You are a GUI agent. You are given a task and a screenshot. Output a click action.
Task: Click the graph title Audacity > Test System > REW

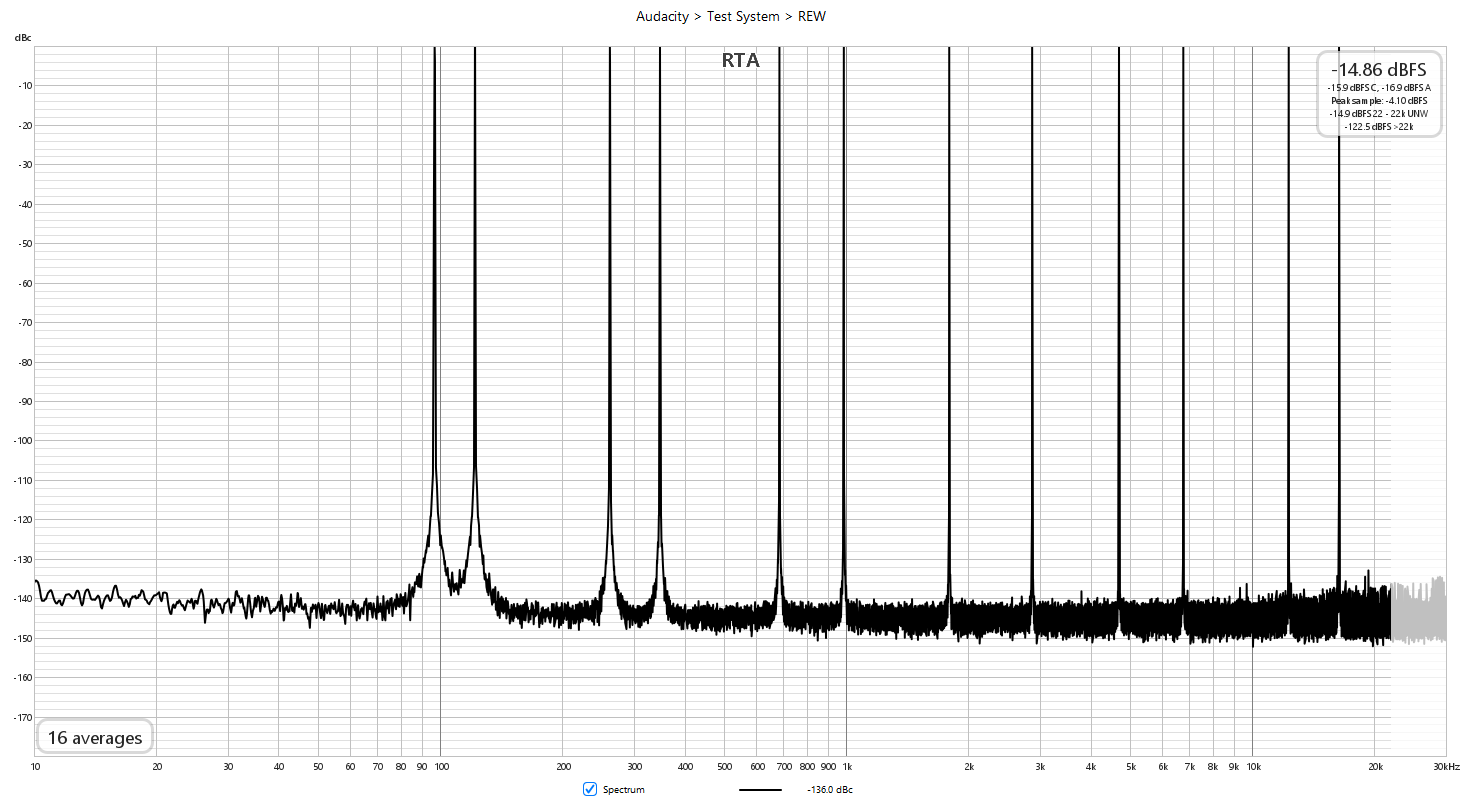(731, 16)
